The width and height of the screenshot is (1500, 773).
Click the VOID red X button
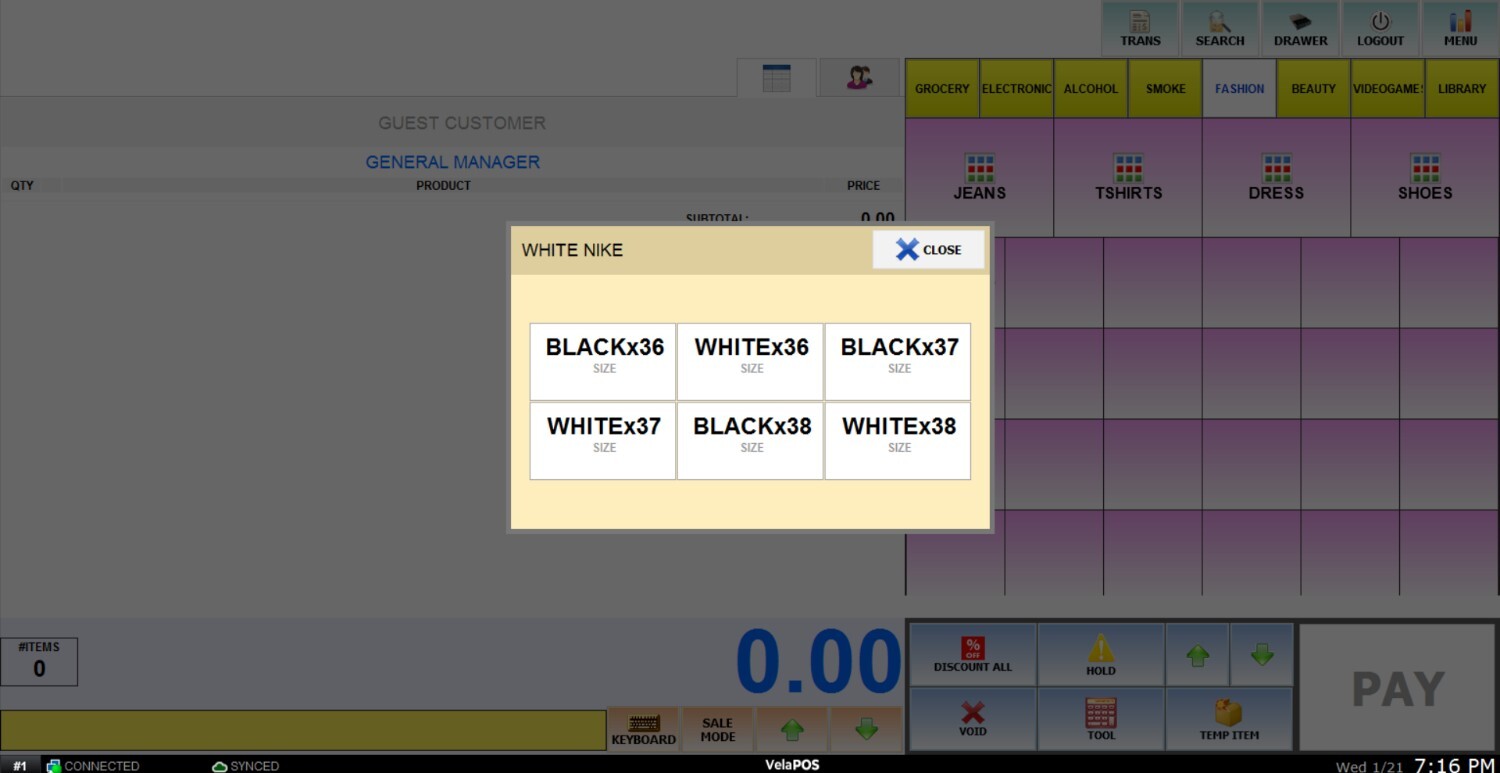972,718
